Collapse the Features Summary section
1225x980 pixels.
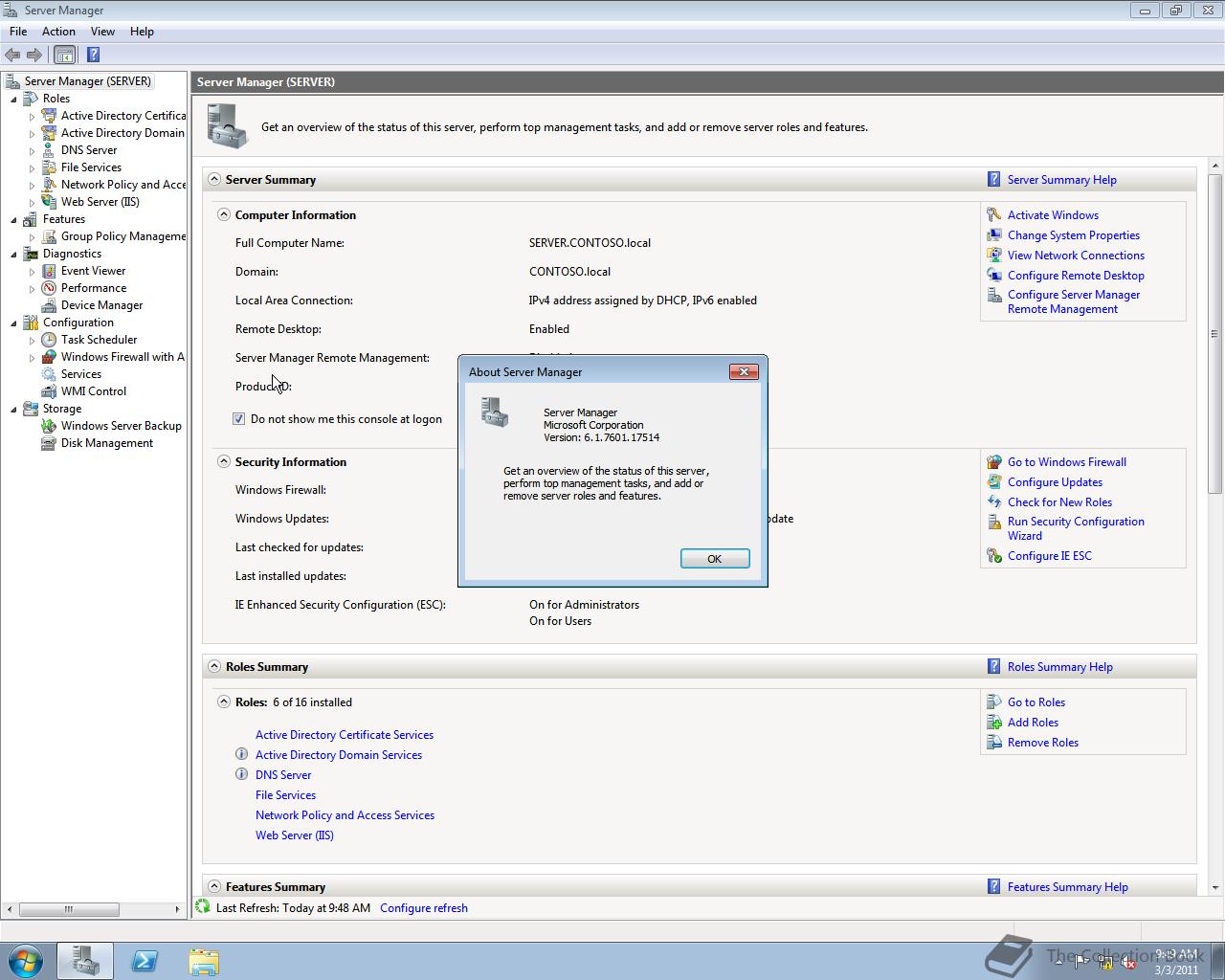click(214, 886)
